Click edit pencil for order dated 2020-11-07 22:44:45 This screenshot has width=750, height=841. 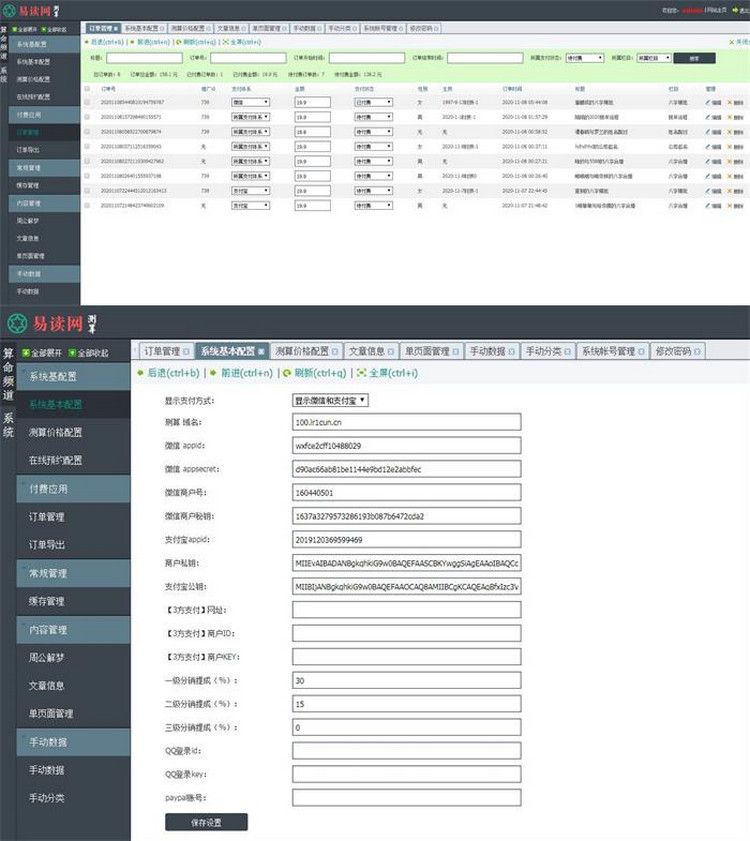708,190
